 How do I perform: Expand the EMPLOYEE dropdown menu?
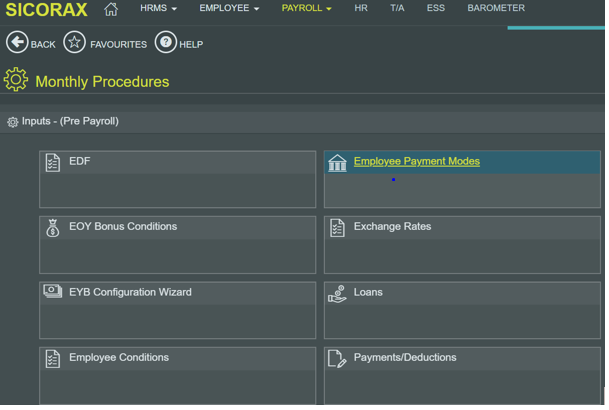coord(229,9)
